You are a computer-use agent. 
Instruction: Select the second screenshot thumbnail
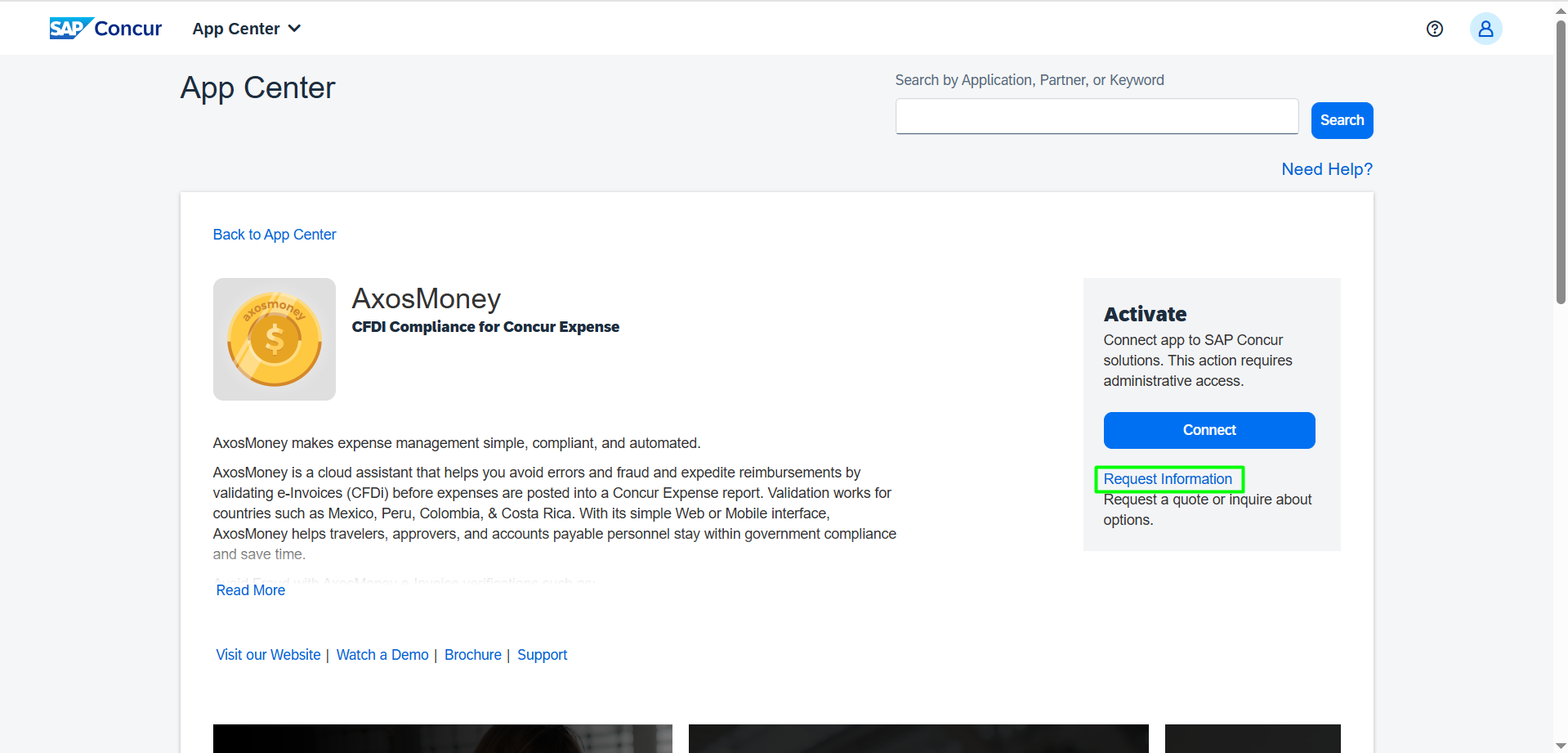pos(918,738)
